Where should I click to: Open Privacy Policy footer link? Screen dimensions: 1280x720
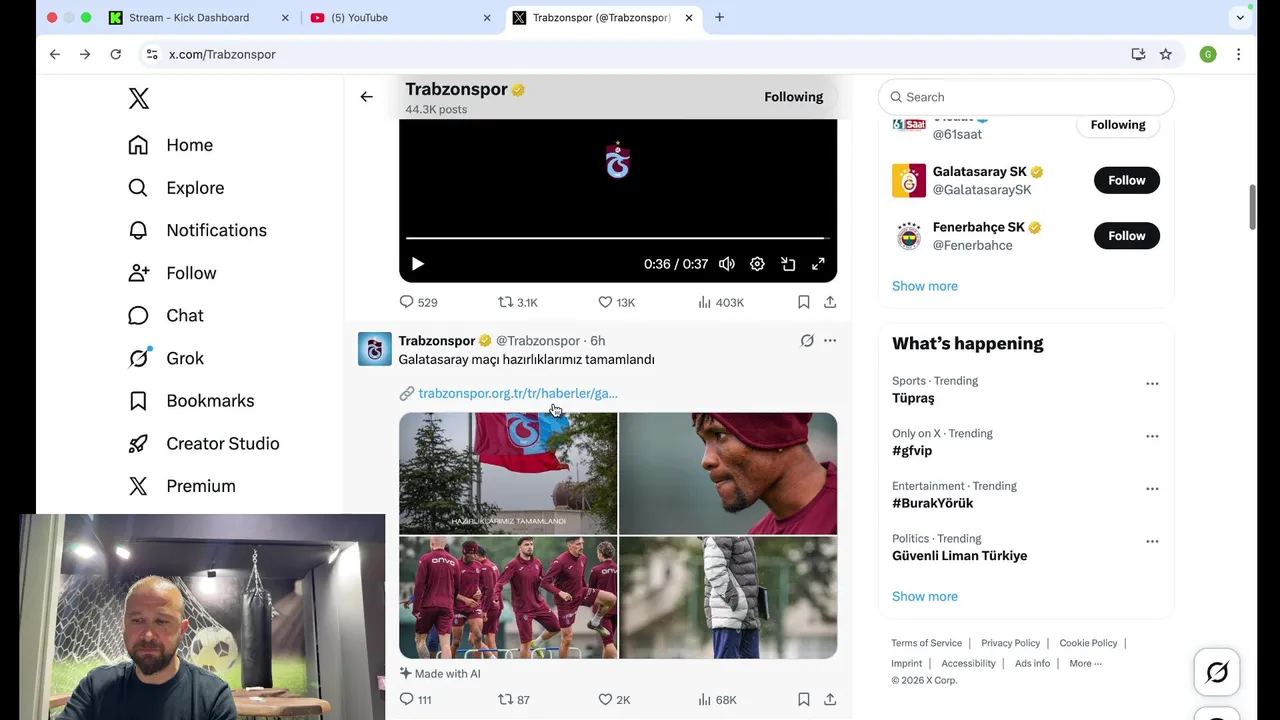click(x=1010, y=643)
